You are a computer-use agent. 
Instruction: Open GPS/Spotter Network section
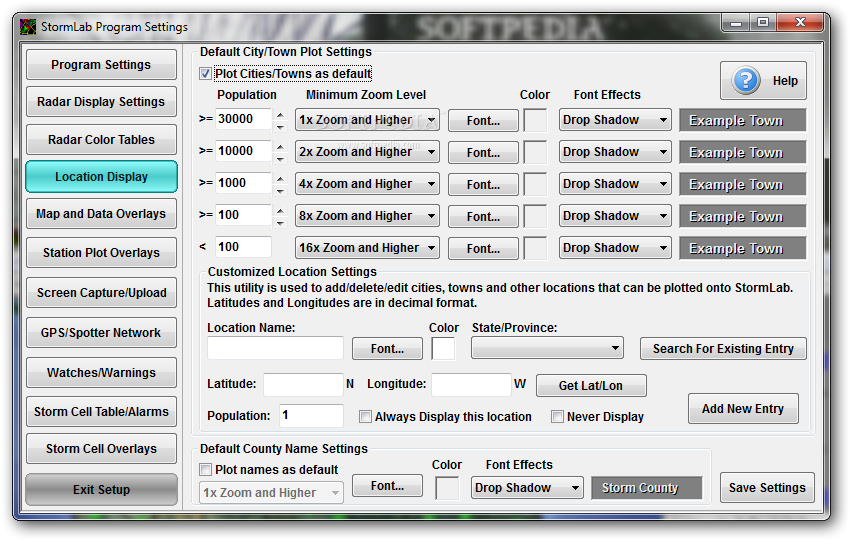point(101,333)
